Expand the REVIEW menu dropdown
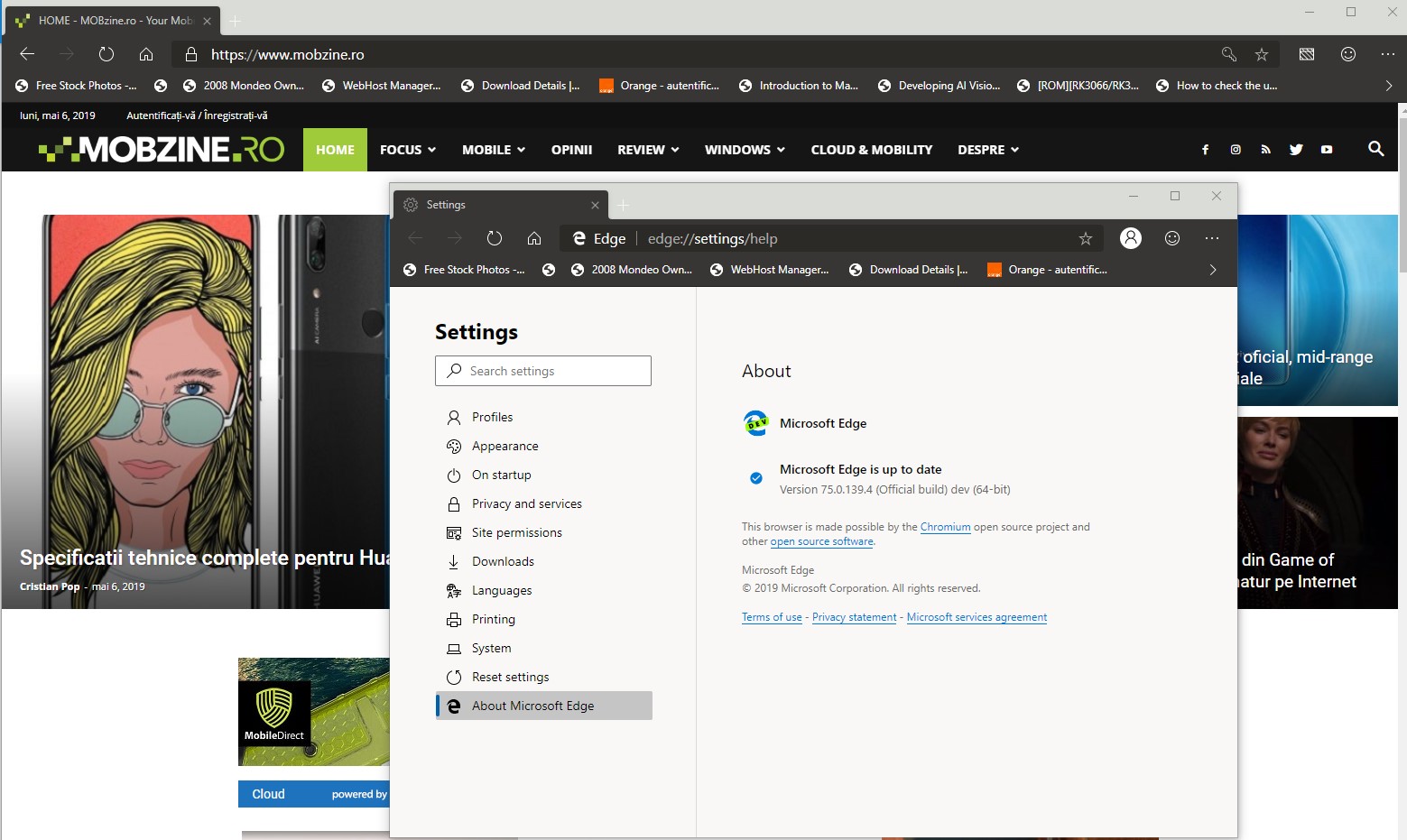The width and height of the screenshot is (1407, 840). pyautogui.click(x=648, y=150)
